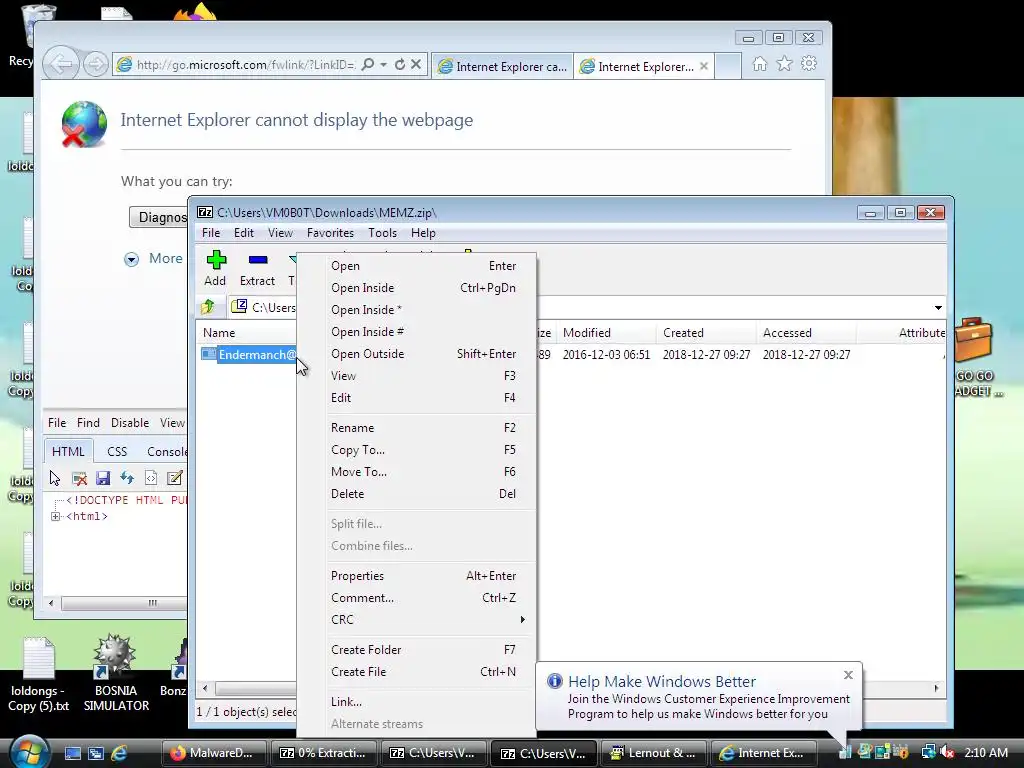The height and width of the screenshot is (768, 1024).
Task: Click the clear cache icon in developer tools
Action: [79, 478]
